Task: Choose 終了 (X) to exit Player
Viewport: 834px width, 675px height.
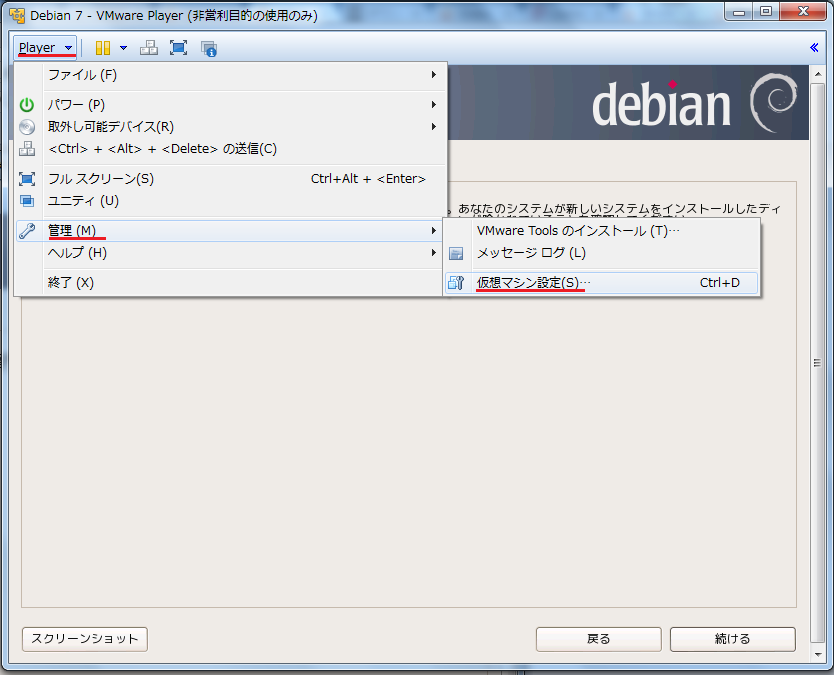Action: (71, 282)
